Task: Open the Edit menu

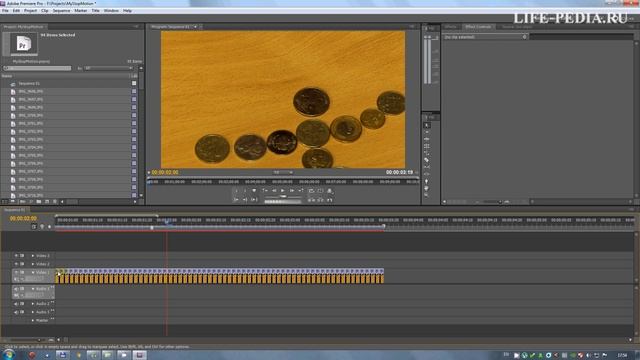Action: click(x=16, y=11)
